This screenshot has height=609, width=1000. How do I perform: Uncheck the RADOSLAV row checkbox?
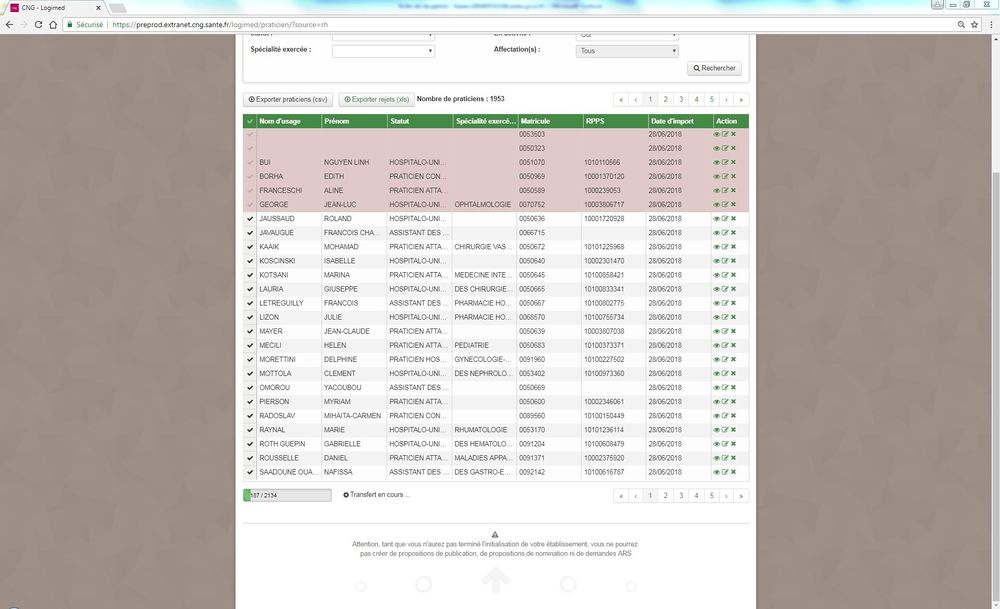tap(250, 416)
